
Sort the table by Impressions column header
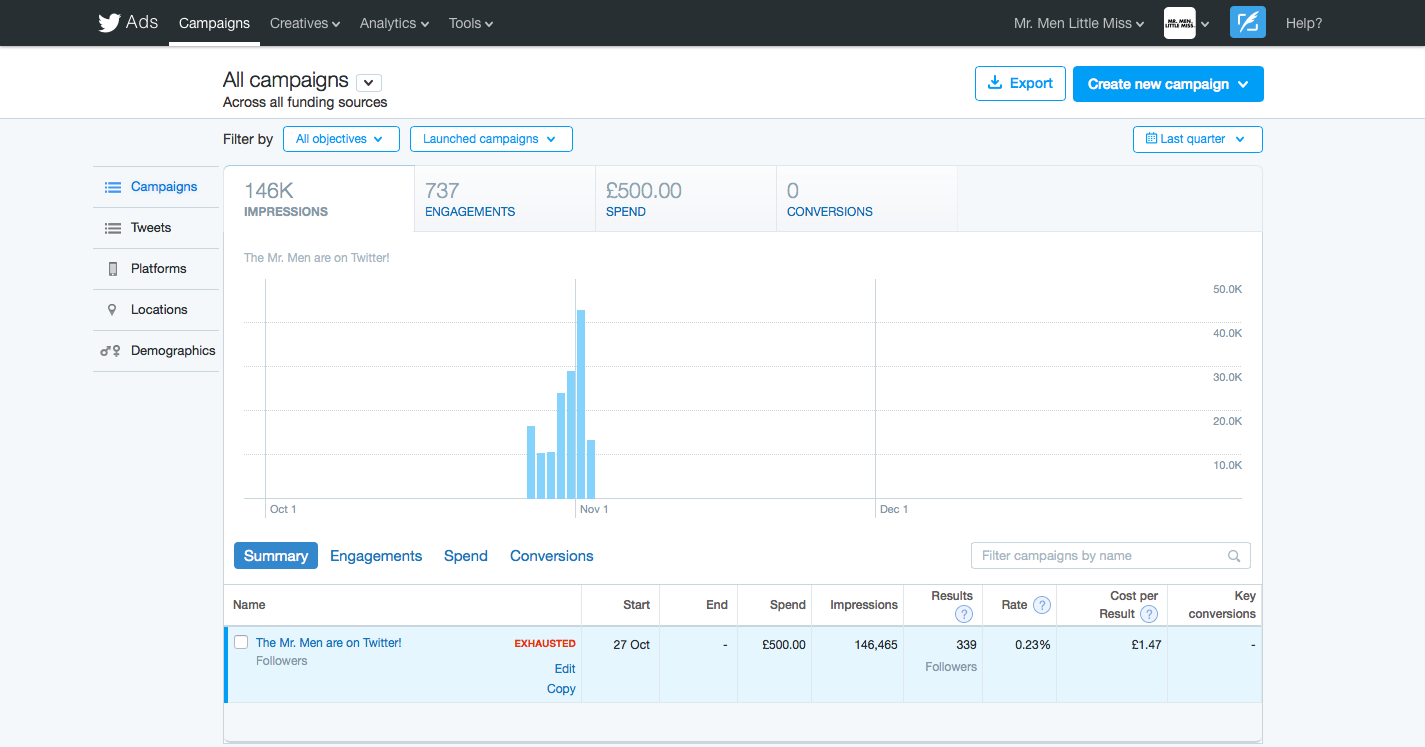[864, 605]
